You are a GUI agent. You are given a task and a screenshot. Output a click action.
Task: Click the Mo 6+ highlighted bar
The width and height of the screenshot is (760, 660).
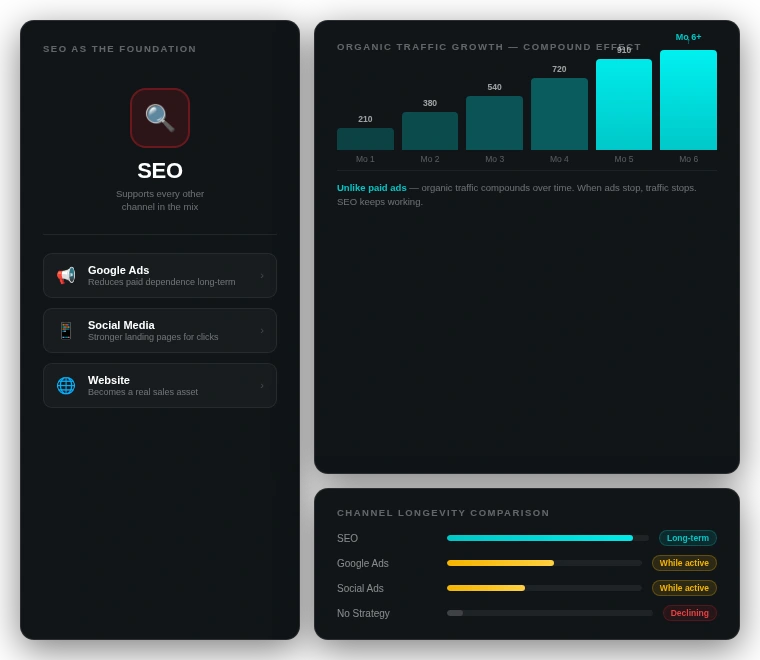coord(688,100)
